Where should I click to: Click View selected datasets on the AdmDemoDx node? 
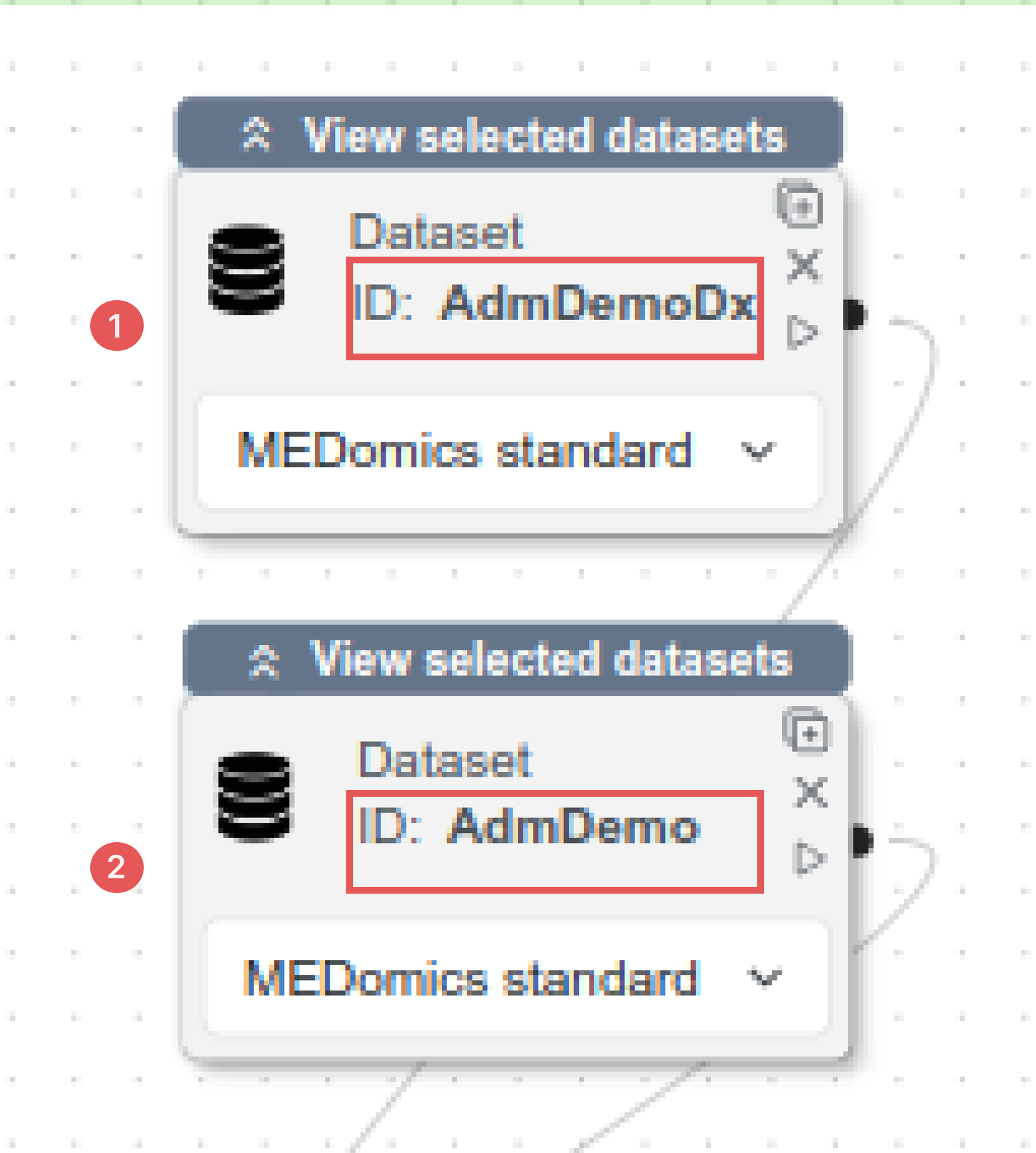[545, 136]
